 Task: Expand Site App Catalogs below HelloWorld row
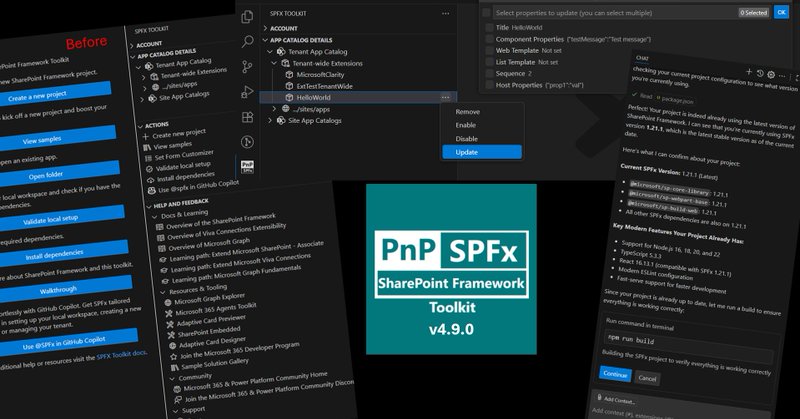[270, 121]
